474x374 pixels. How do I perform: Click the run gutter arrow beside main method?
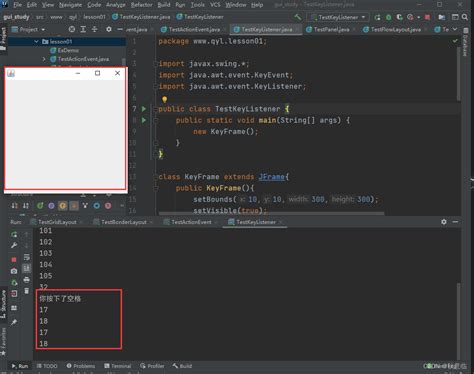point(144,120)
